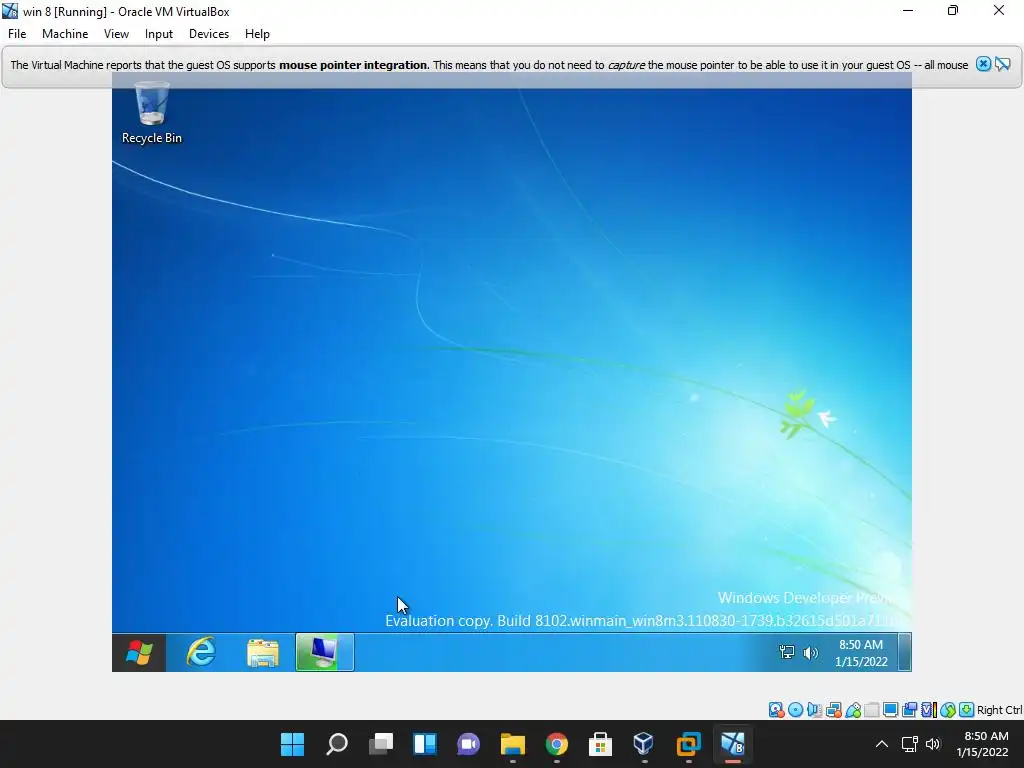Open the Devices menu

click(209, 34)
